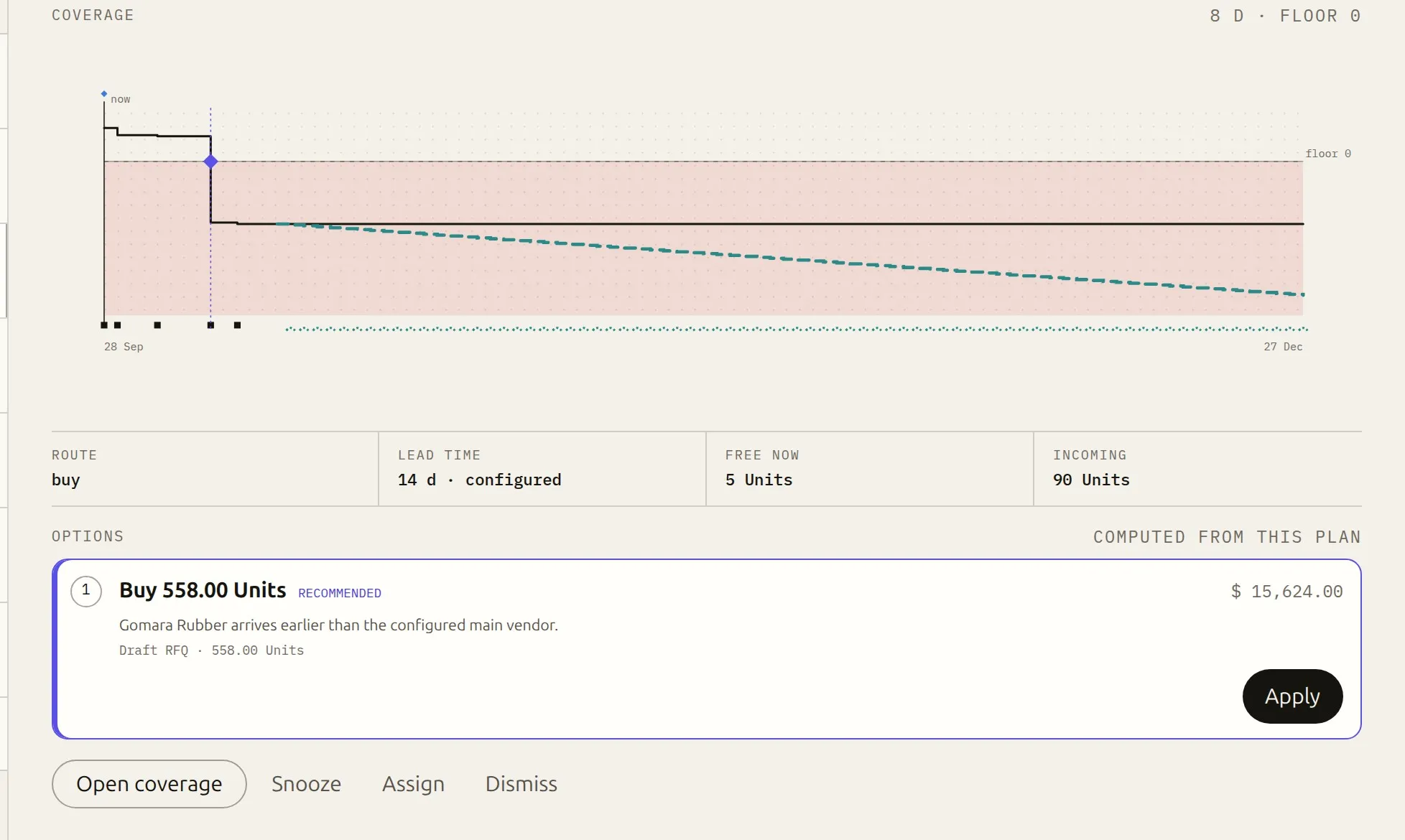Select option number 1 circle
This screenshot has width=1405, height=840.
86,591
